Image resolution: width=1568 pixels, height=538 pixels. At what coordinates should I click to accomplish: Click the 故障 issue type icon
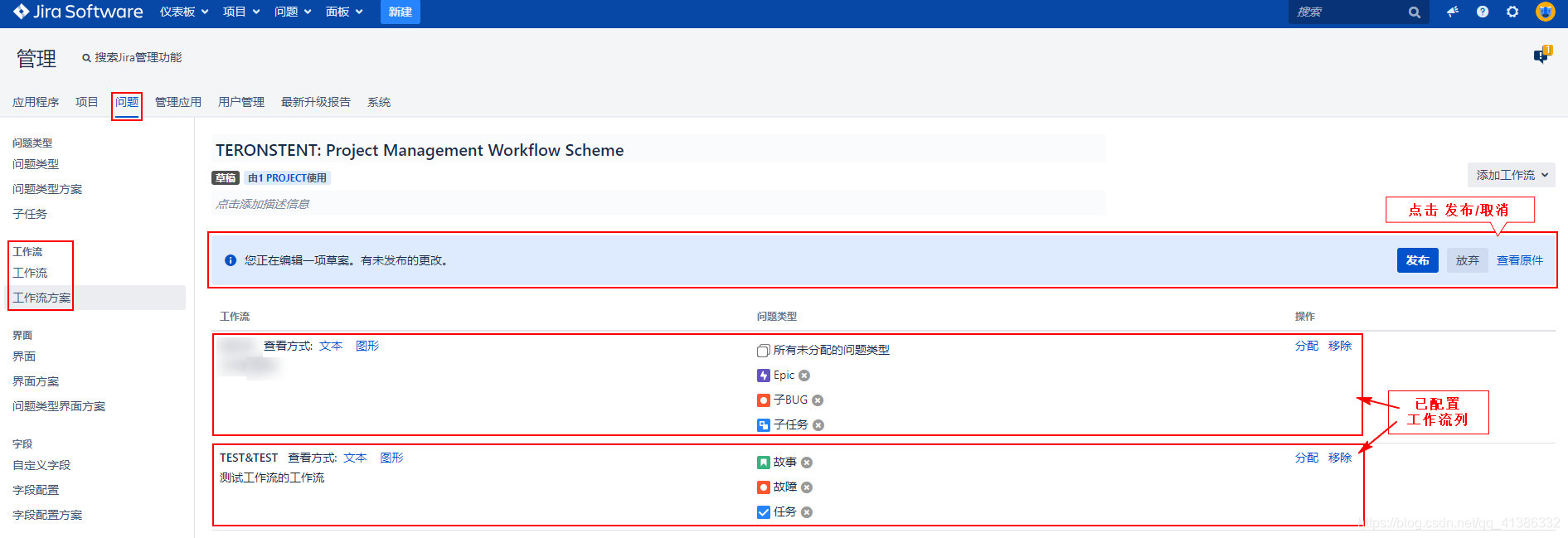(x=764, y=487)
